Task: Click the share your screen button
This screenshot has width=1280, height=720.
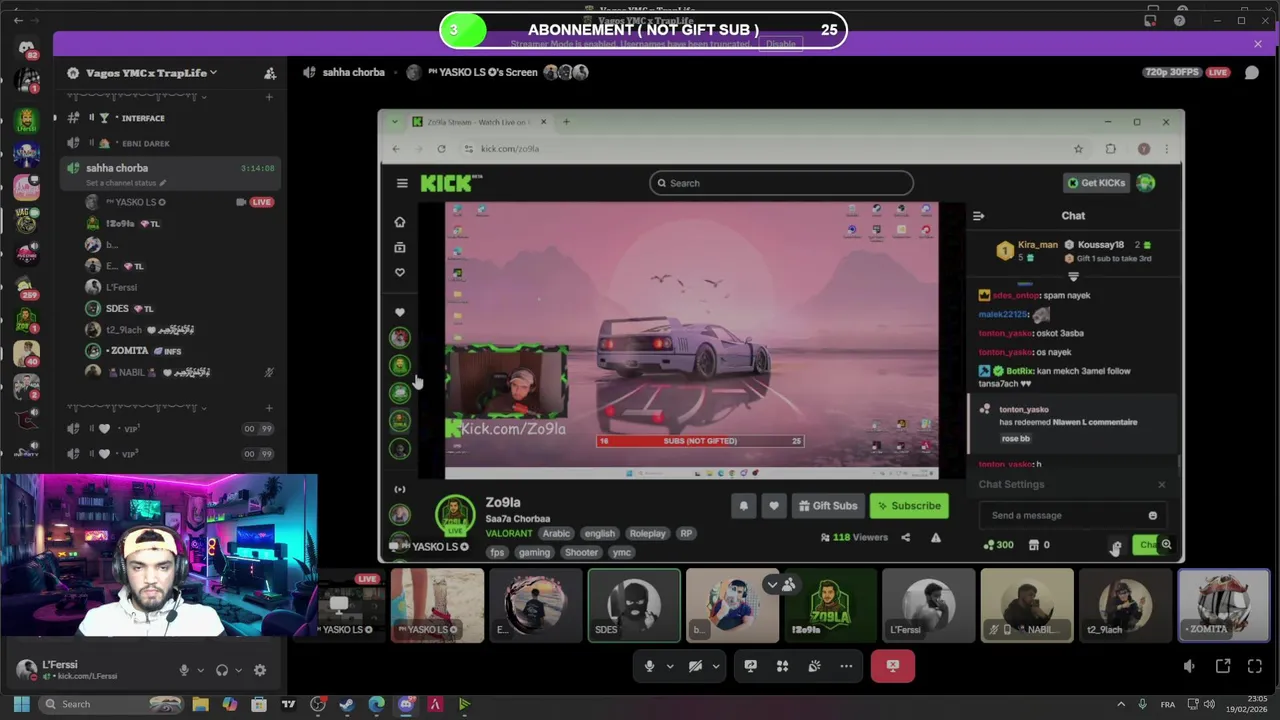Action: click(750, 666)
